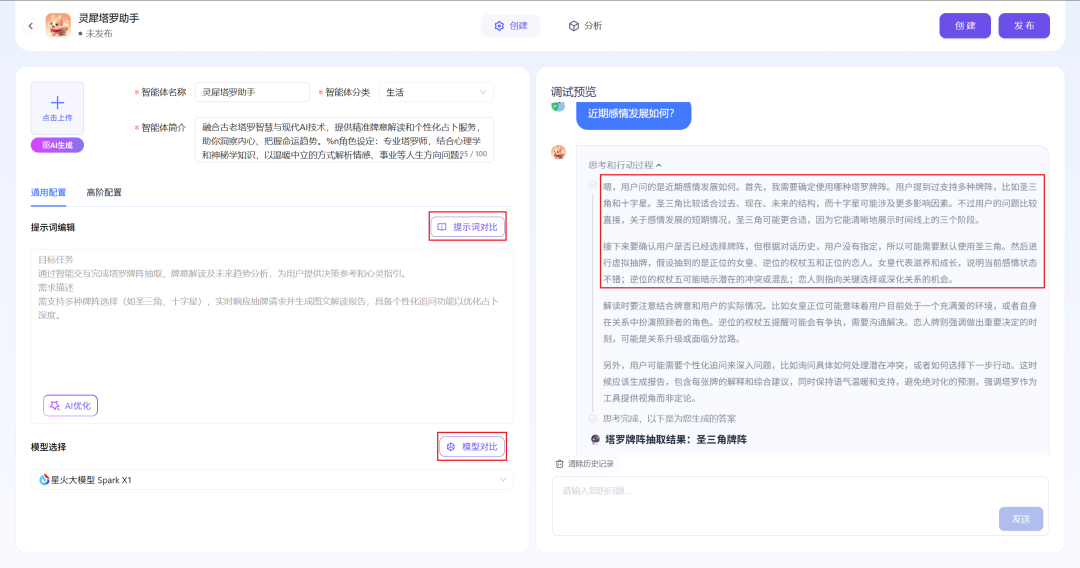The height and width of the screenshot is (568, 1080).
Task: Click the purple 创建 button
Action: pos(965,25)
